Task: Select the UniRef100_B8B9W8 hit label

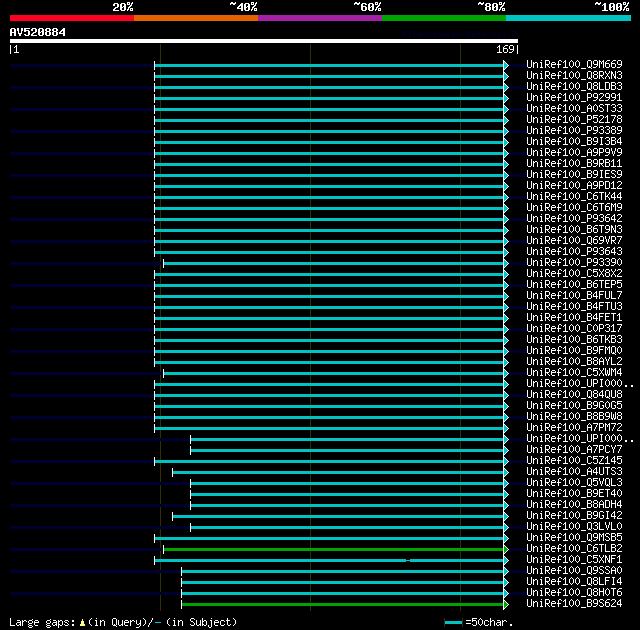Action: click(574, 417)
